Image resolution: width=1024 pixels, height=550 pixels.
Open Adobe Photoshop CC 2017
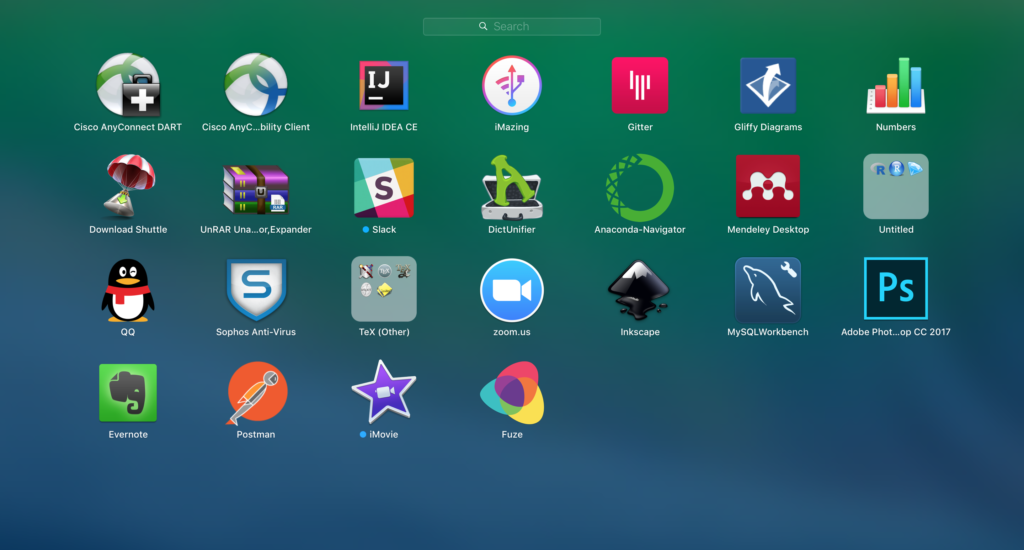(896, 289)
